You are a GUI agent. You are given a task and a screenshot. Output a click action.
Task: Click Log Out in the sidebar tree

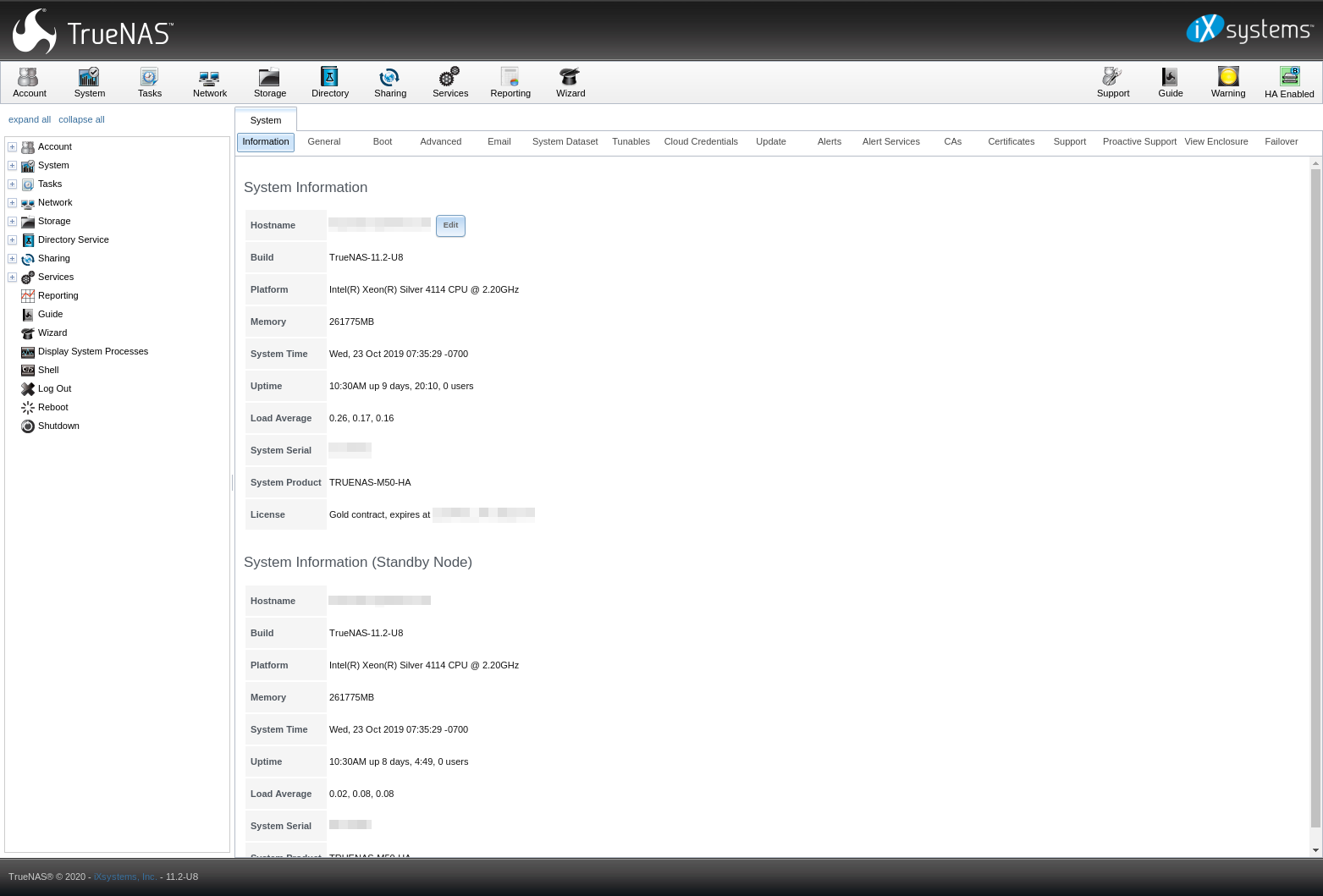[x=54, y=388]
